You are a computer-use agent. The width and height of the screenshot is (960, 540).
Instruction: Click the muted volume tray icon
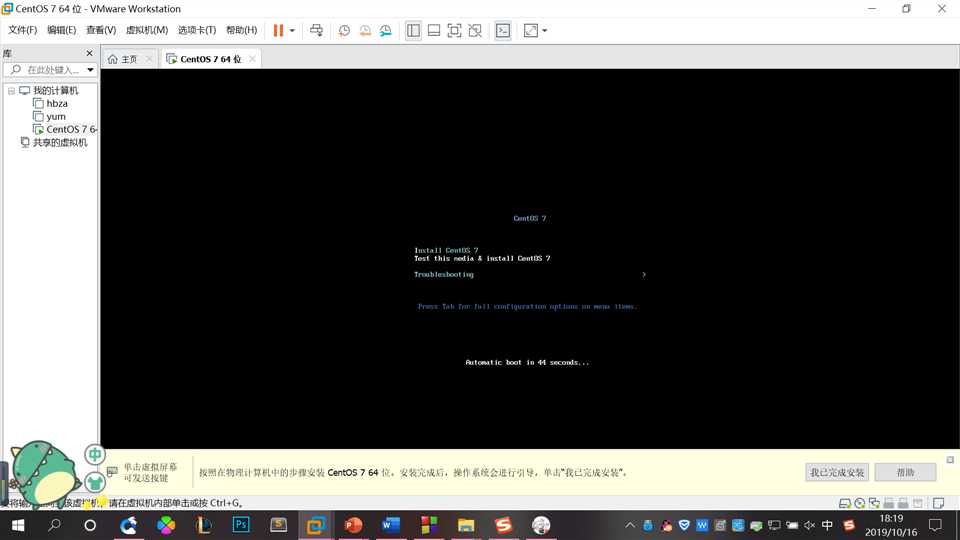809,525
